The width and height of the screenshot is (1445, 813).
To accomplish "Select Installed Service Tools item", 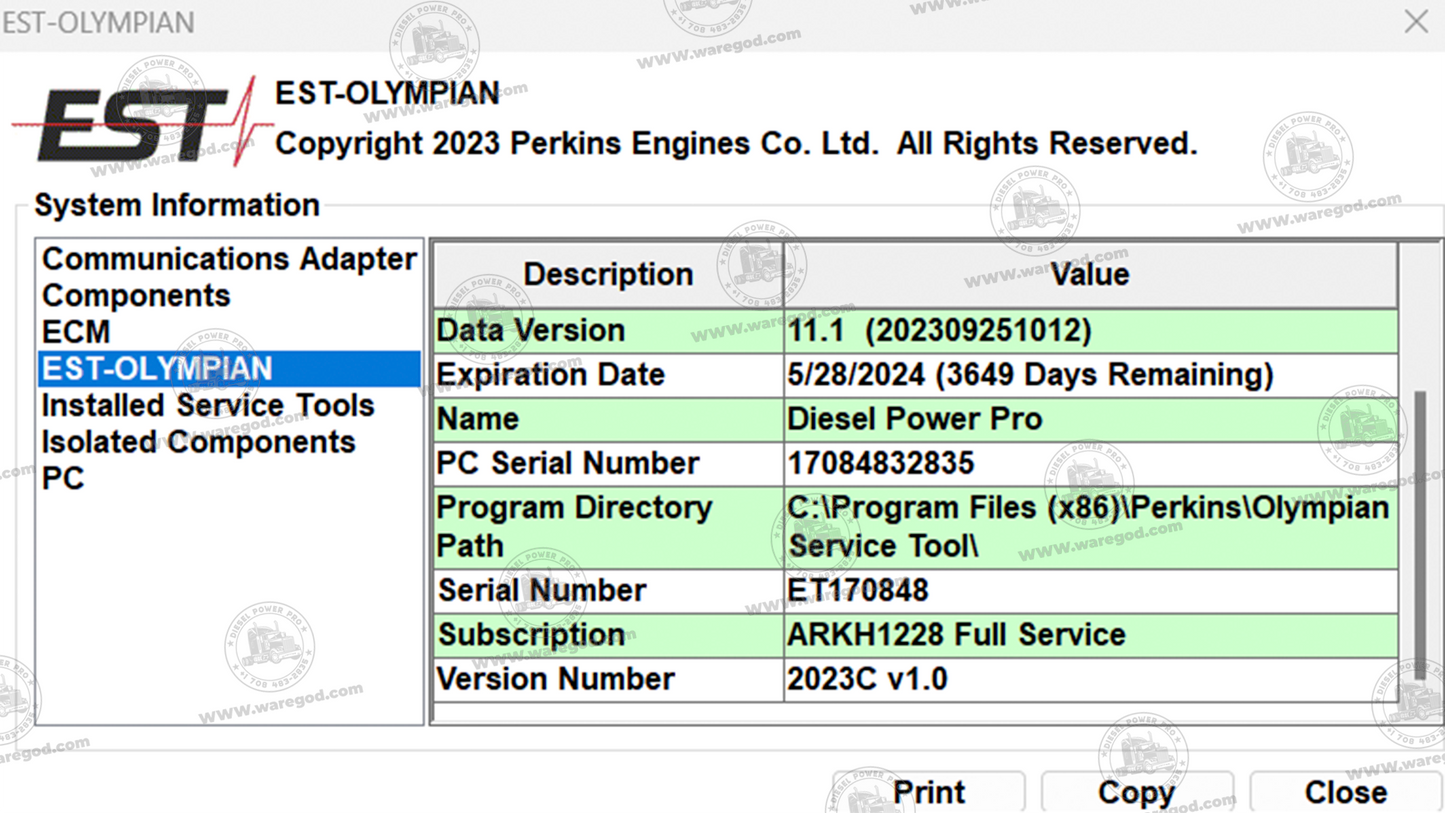I will click(x=206, y=405).
